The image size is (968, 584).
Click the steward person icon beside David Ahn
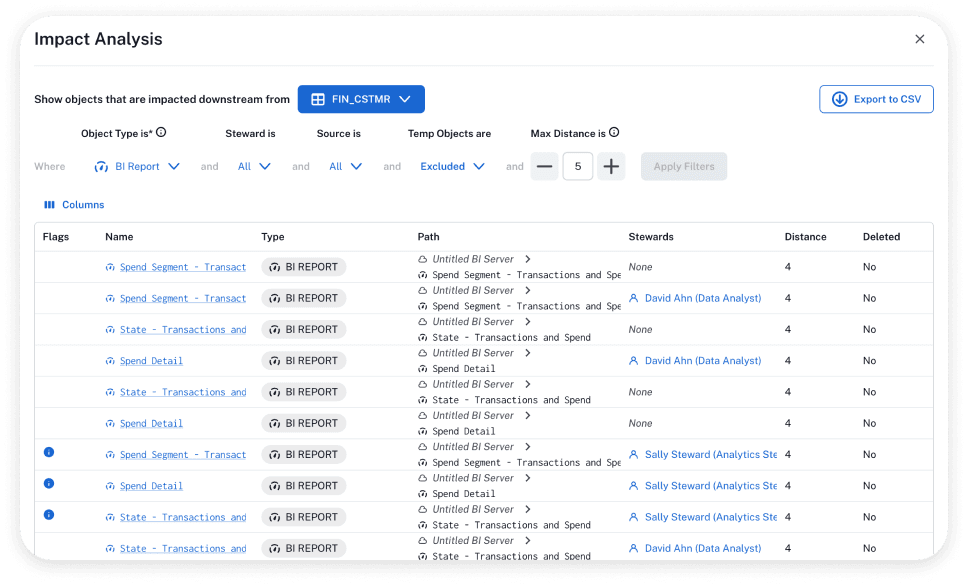coord(634,298)
